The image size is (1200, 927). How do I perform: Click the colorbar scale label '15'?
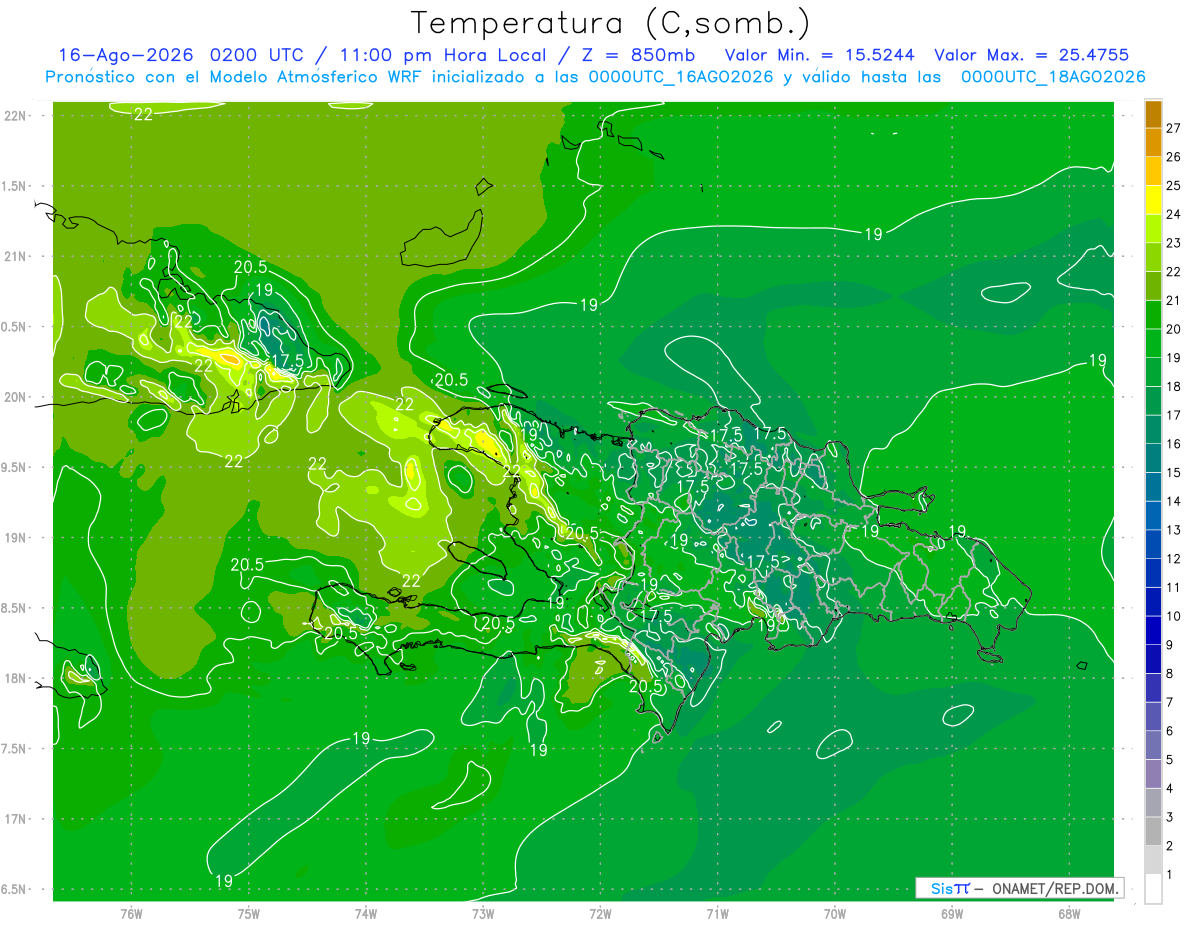[1174, 473]
